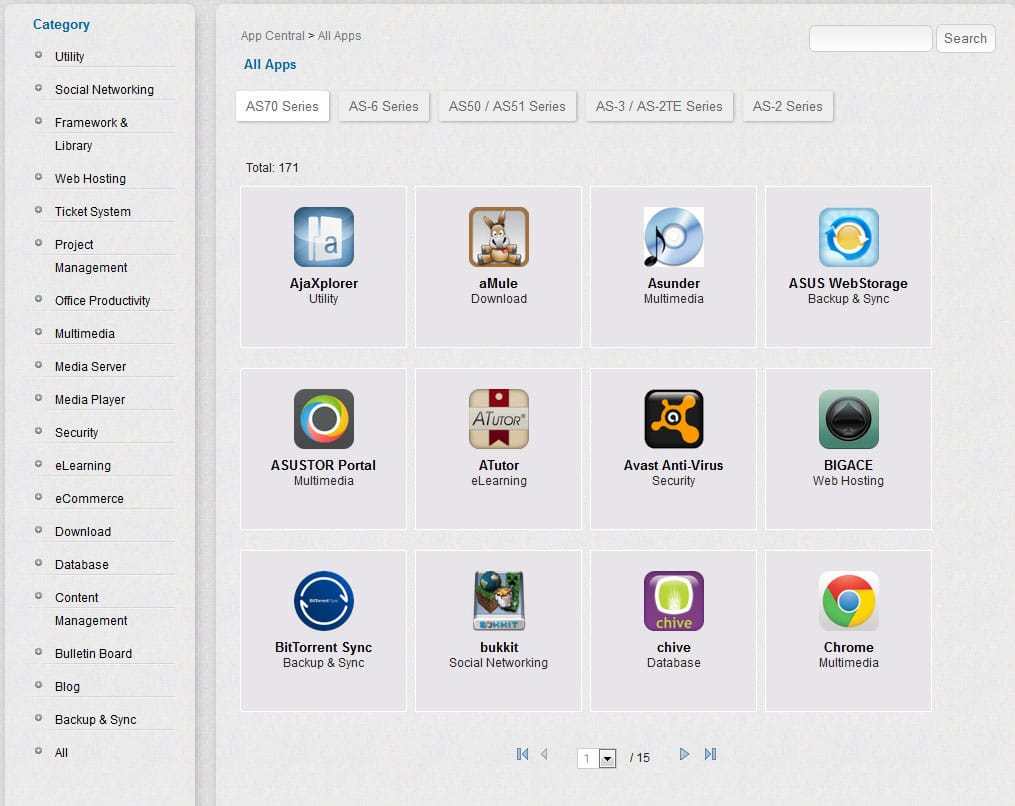The width and height of the screenshot is (1015, 806).
Task: Browse the Project Management category
Action: tap(91, 256)
